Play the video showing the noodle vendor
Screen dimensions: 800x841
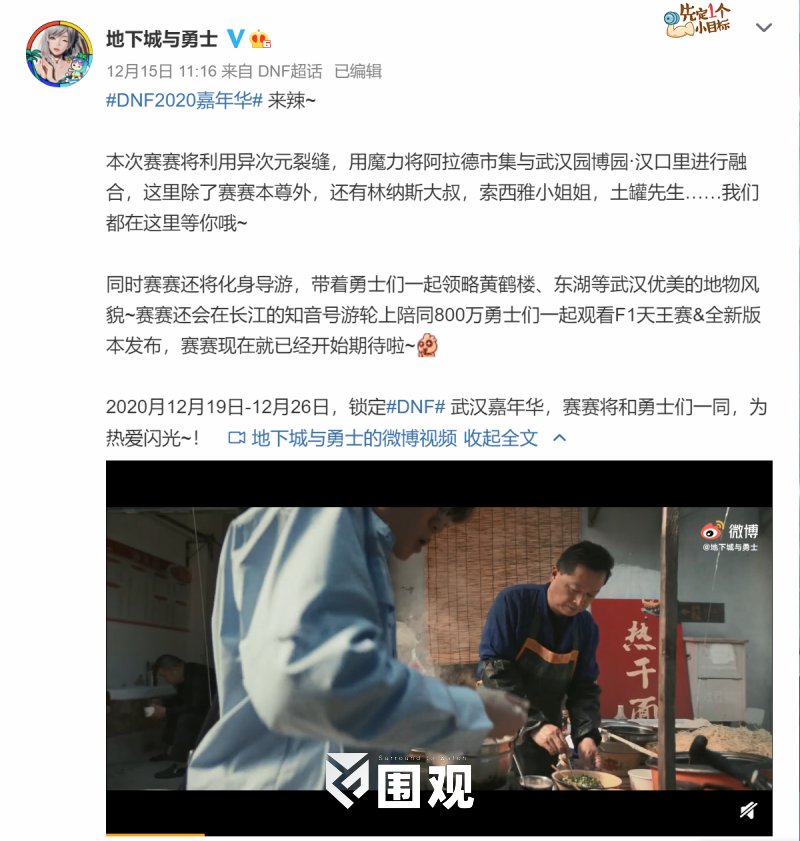tap(439, 648)
